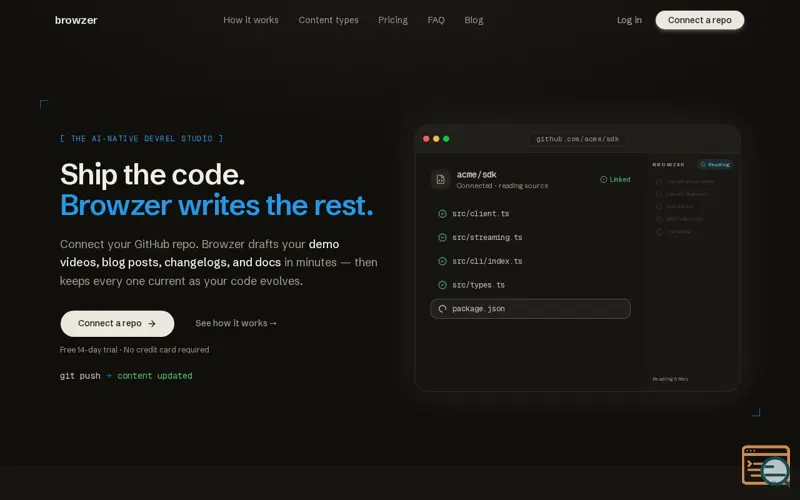The height and width of the screenshot is (500, 800).
Task: Select the src/client.ts file name
Action: pos(481,214)
